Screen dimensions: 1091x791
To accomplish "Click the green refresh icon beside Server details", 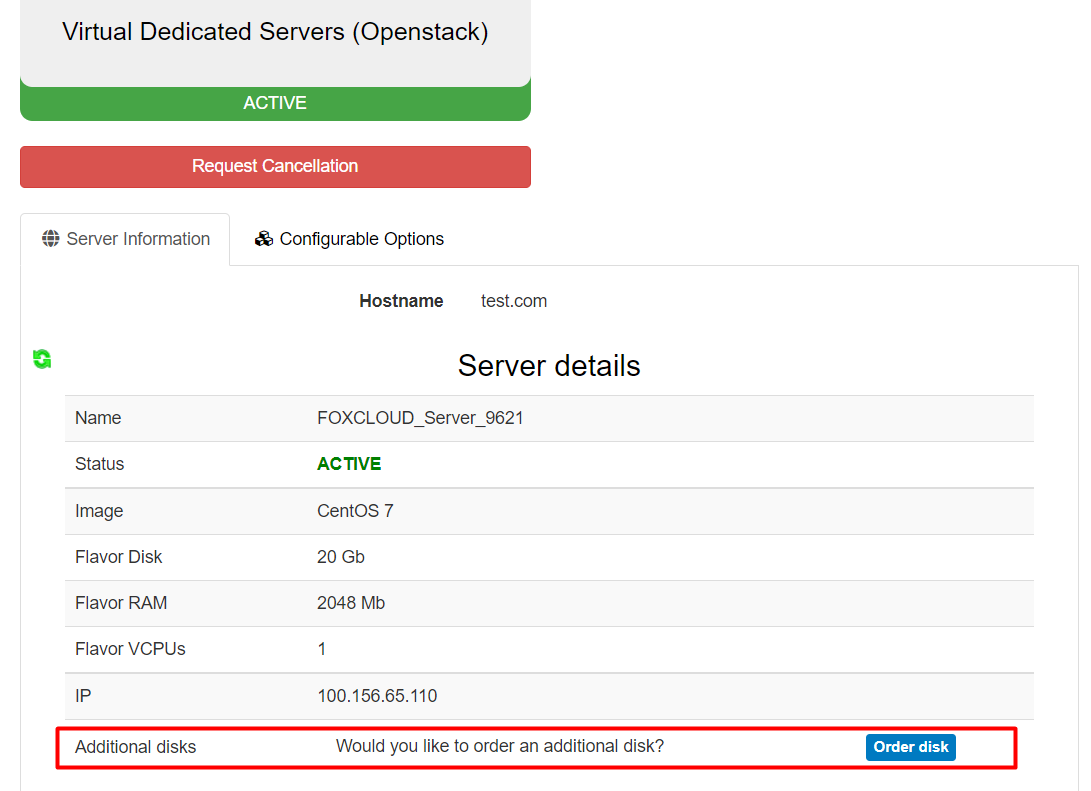I will [42, 359].
